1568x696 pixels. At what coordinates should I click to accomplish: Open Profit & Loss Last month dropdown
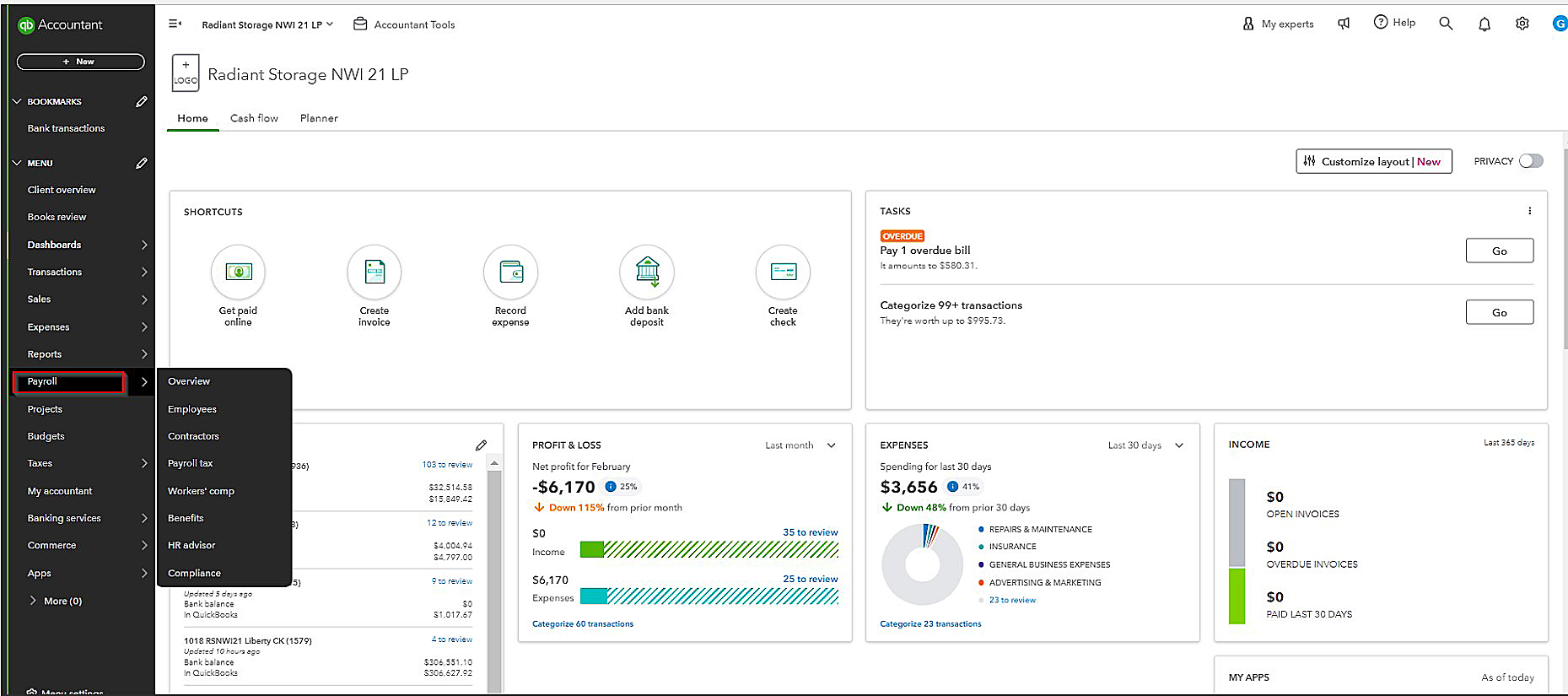(800, 445)
